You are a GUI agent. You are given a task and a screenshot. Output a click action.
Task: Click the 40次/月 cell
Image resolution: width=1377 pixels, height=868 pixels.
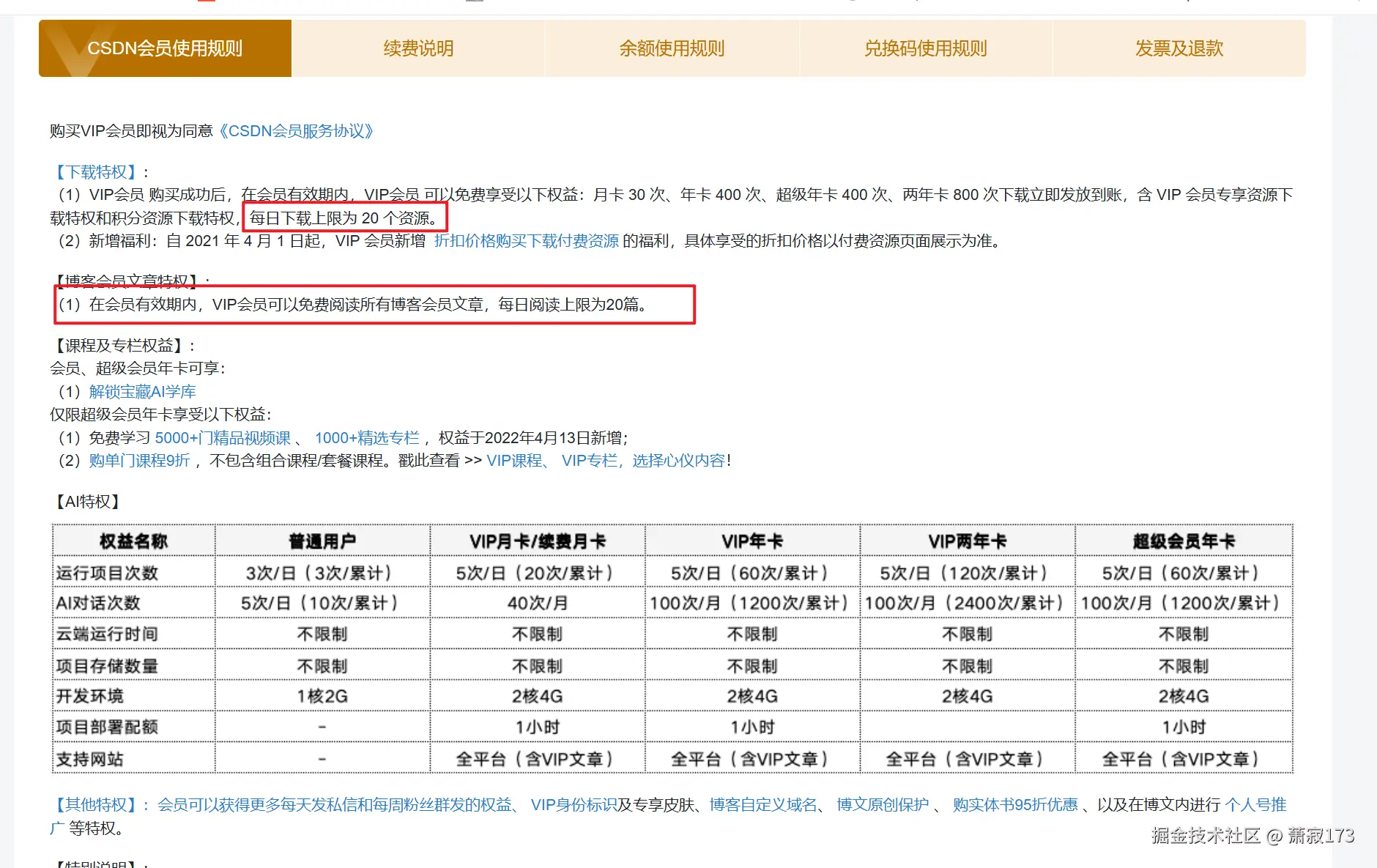(x=538, y=604)
